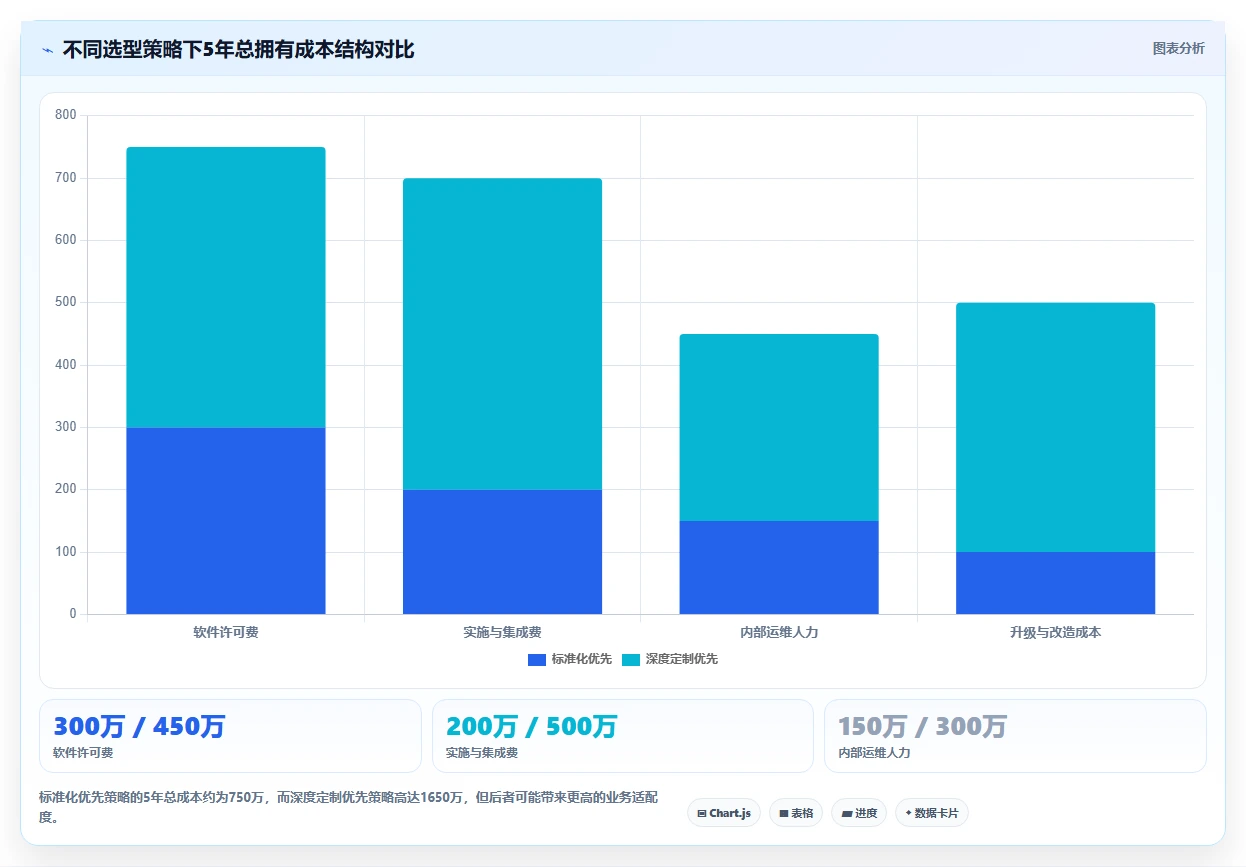Image resolution: width=1246 pixels, height=867 pixels.
Task: Click the lightning icon beside the chart title
Action: 47,50
